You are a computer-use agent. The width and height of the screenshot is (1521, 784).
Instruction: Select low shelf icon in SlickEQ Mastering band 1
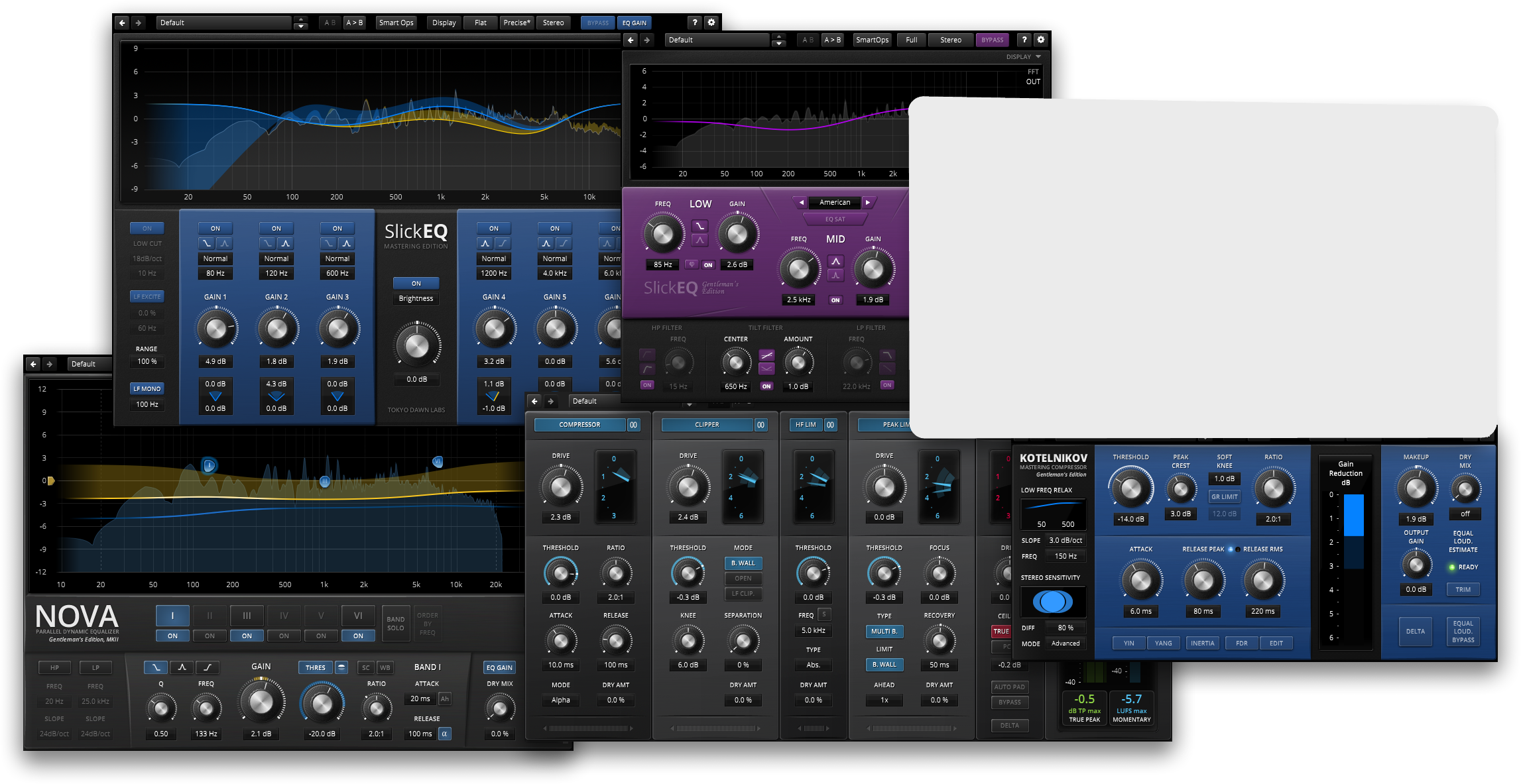(207, 243)
